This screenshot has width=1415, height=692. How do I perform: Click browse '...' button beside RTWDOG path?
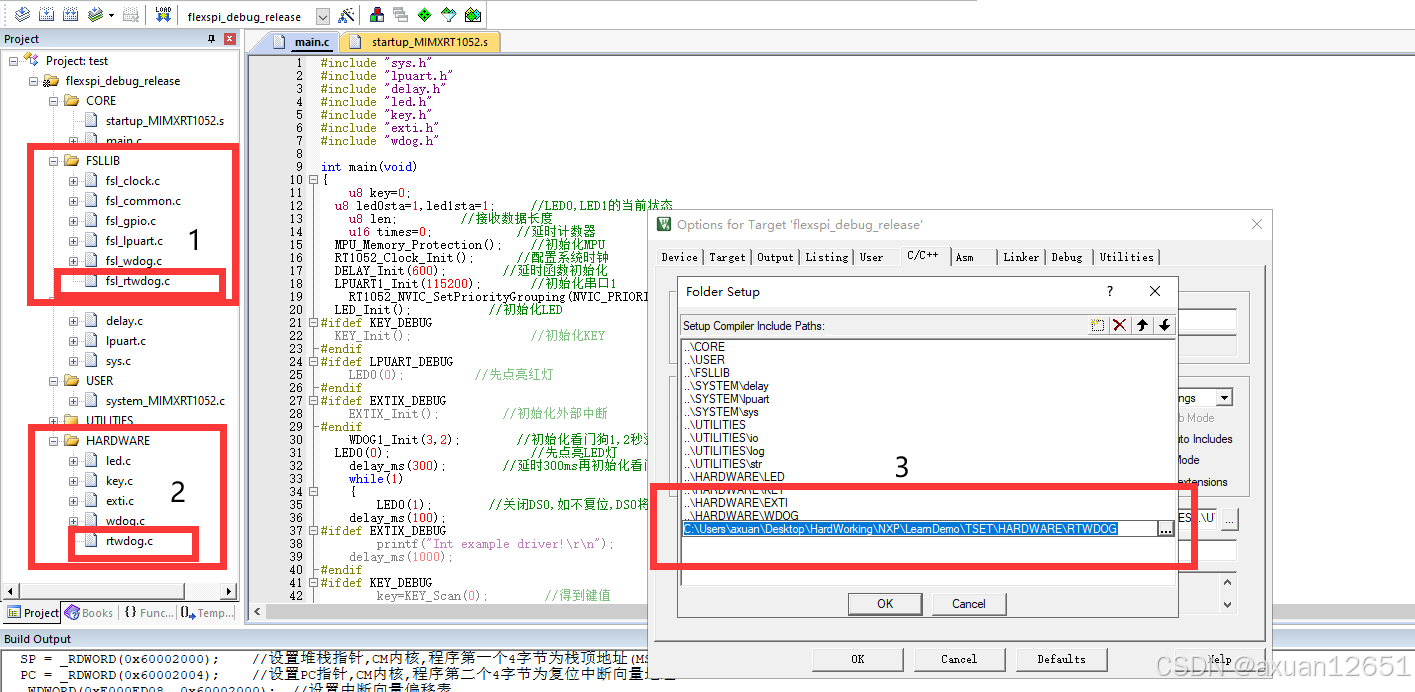coord(1165,529)
